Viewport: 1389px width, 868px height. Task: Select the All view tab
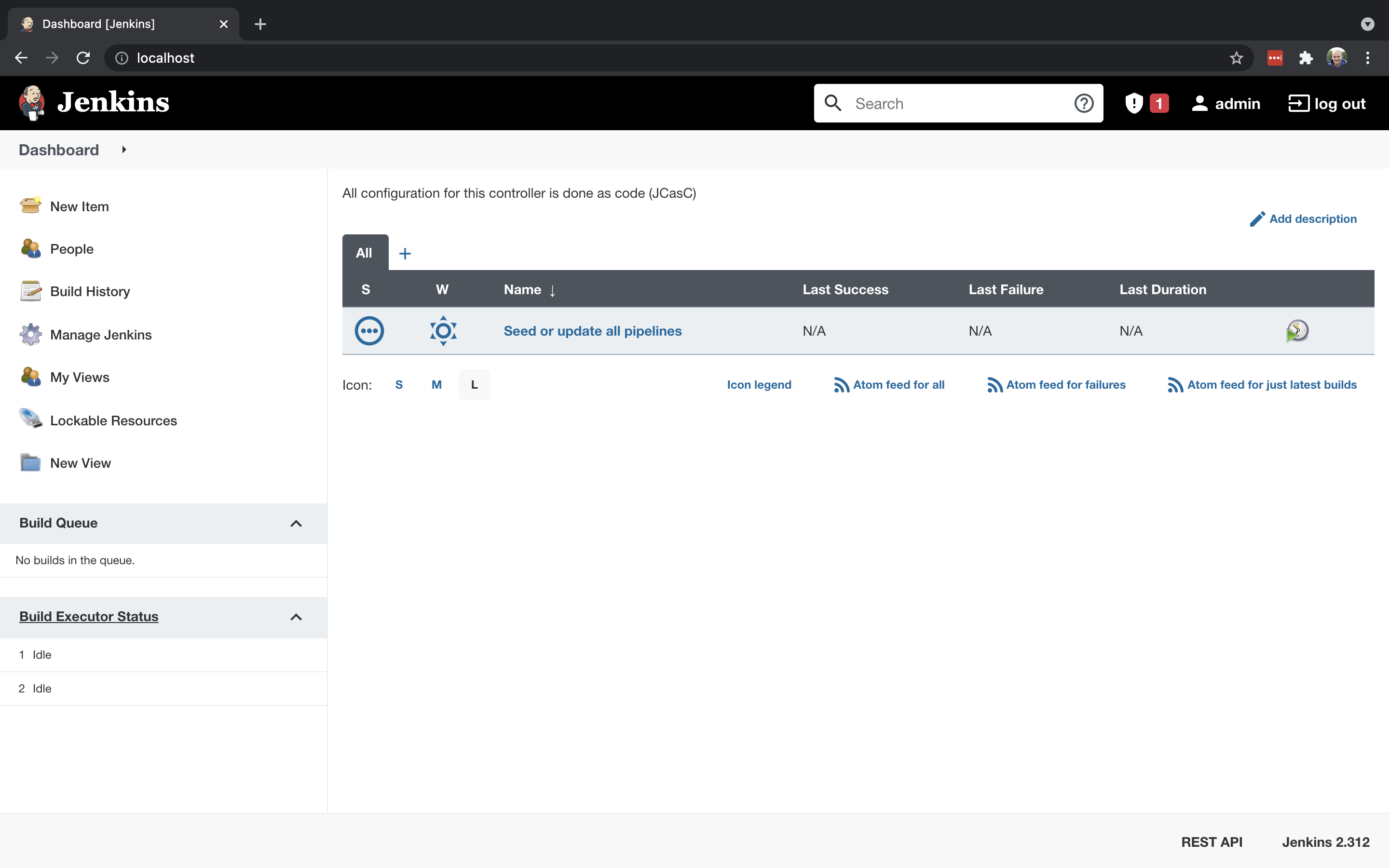pyautogui.click(x=365, y=253)
